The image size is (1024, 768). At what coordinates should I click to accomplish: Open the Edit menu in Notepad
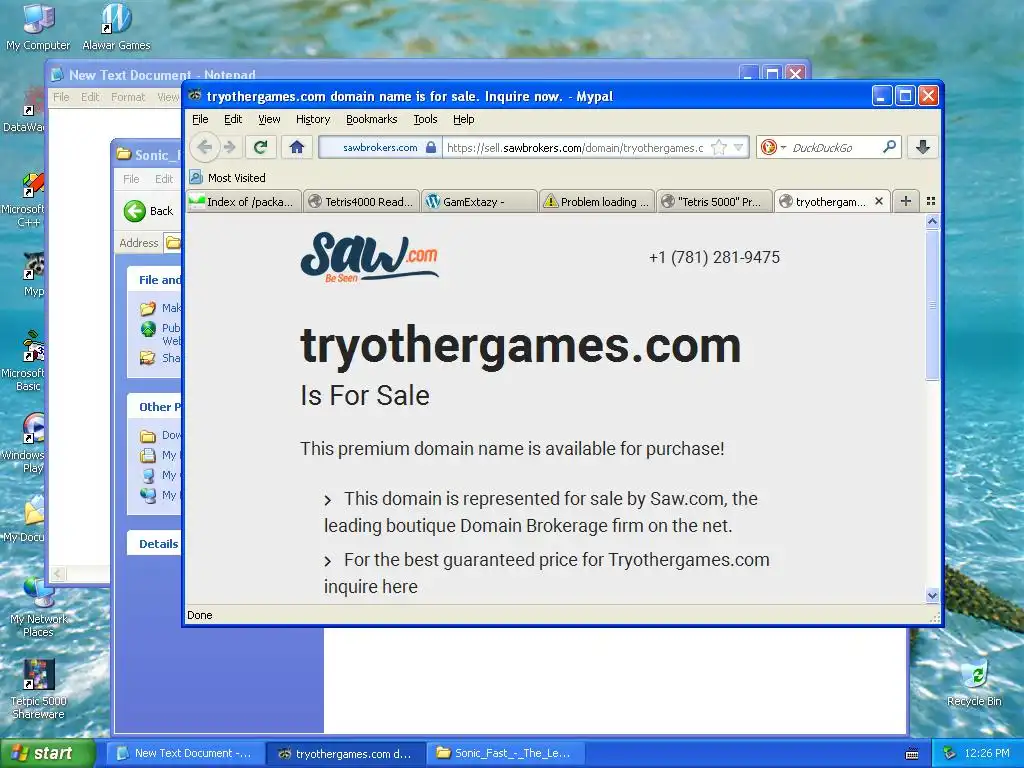[x=90, y=97]
